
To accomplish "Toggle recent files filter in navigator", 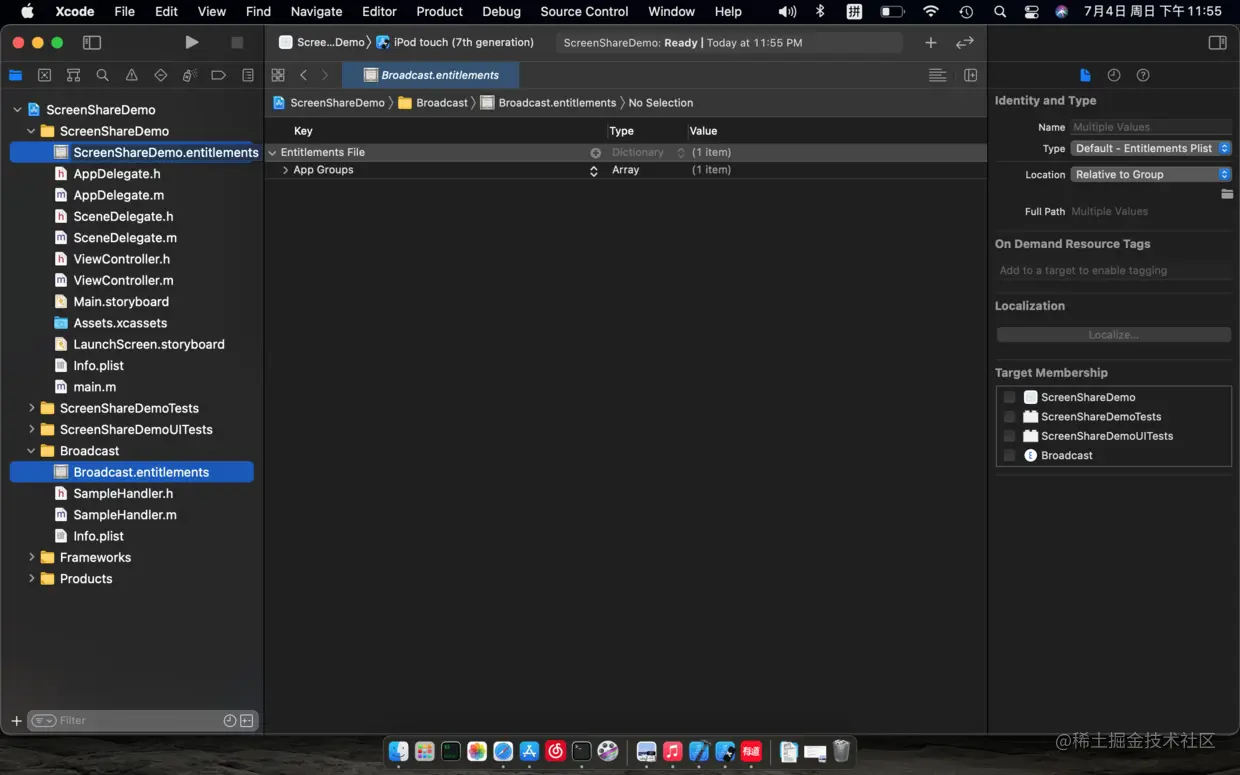I will (230, 721).
